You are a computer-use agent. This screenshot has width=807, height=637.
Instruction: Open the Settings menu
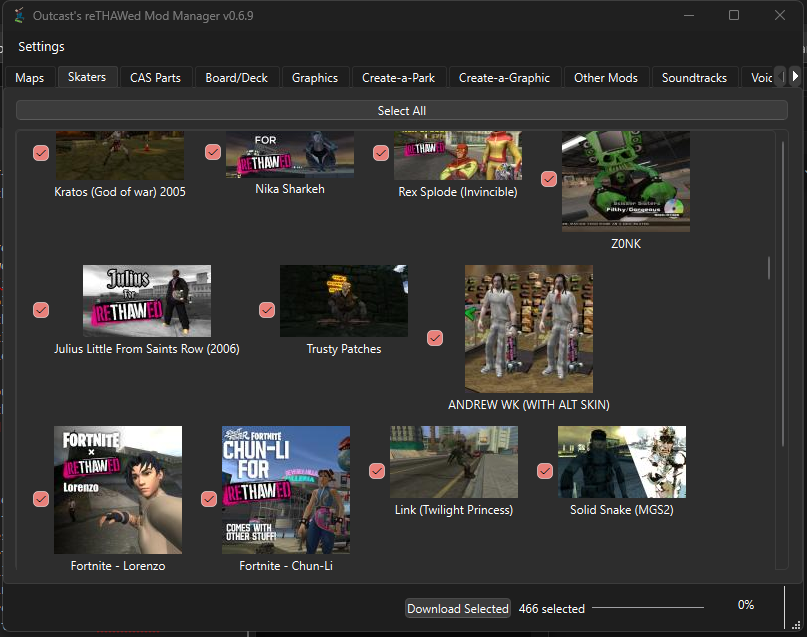click(41, 47)
